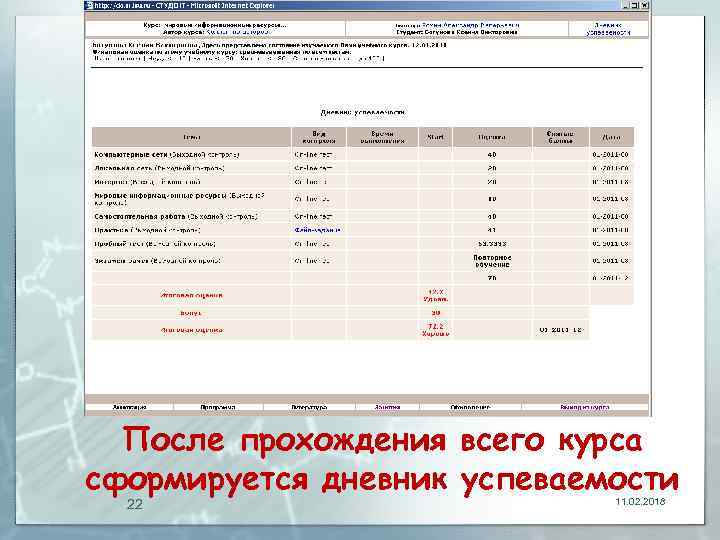Click the Повторное обучение result cell

tap(492, 261)
